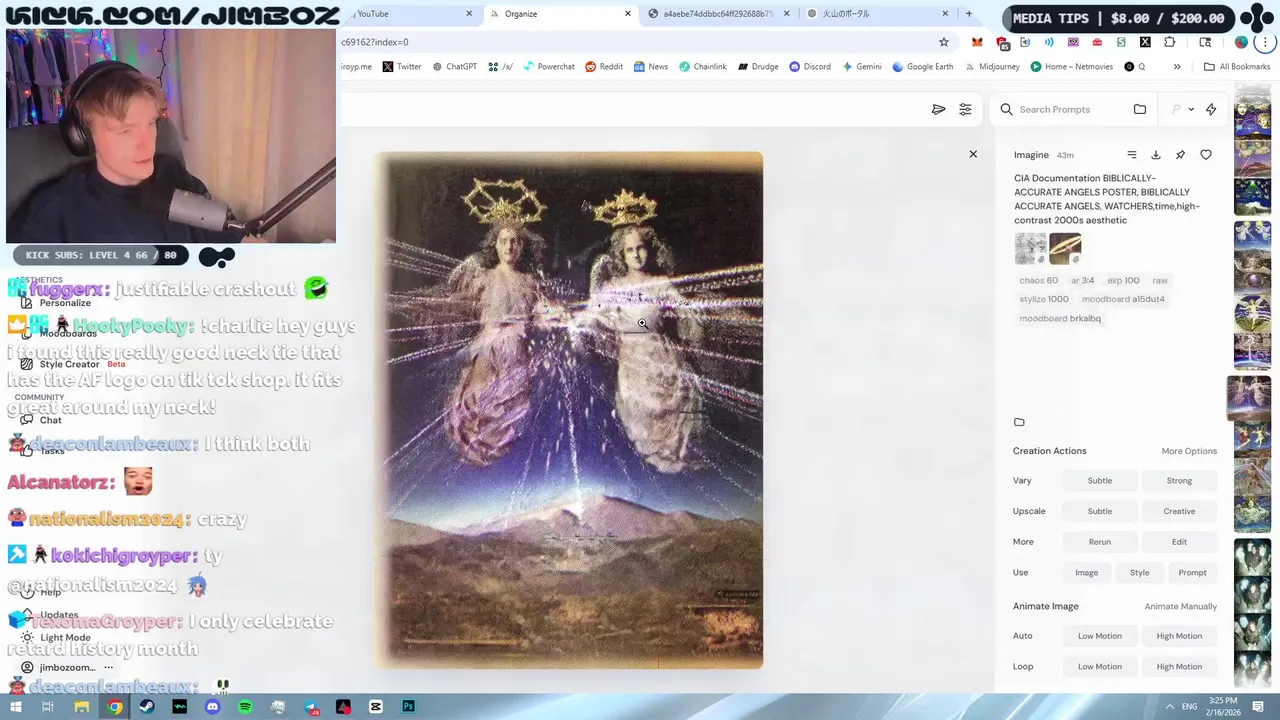The image size is (1280, 720).
Task: Open the All Bookmarks folder
Action: coord(1237,67)
